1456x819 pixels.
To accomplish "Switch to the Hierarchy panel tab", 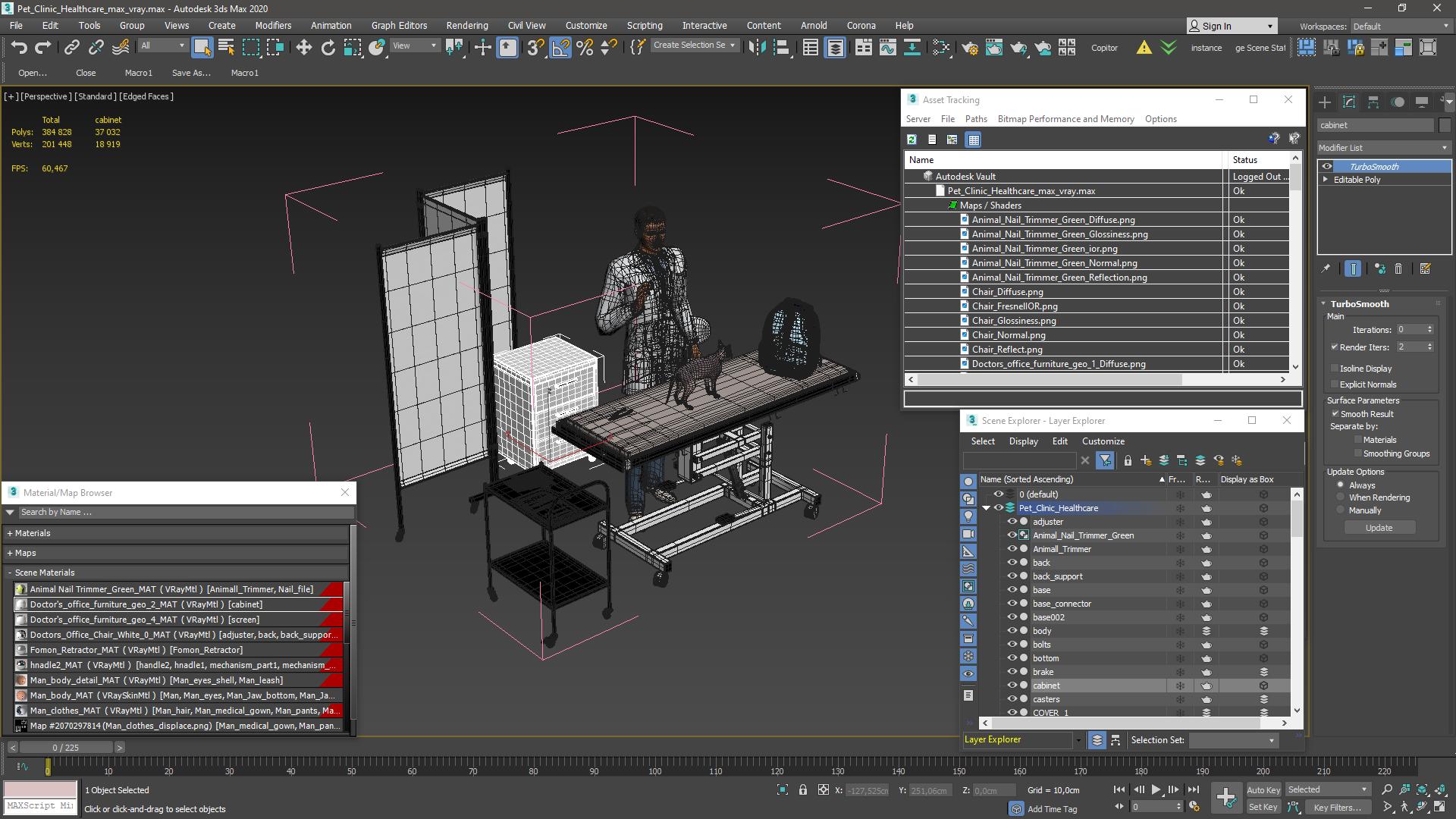I will 1373,102.
